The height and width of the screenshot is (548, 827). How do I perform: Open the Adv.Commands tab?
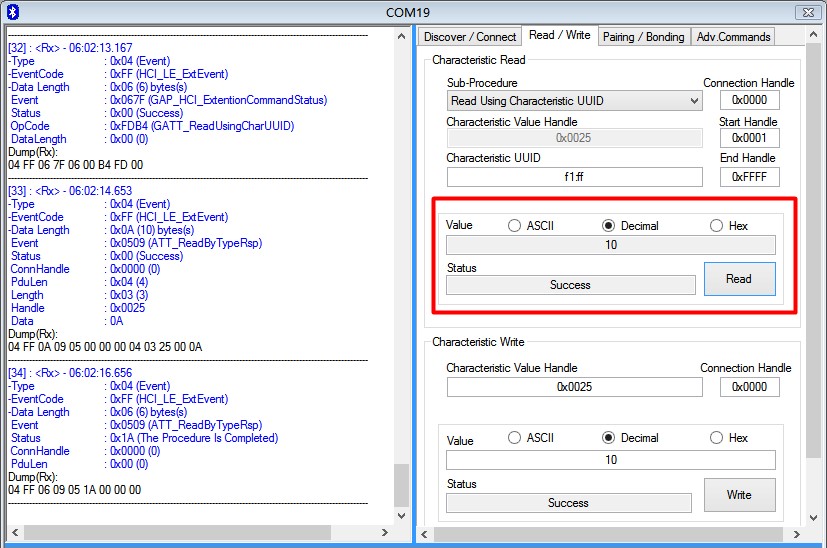[x=733, y=37]
